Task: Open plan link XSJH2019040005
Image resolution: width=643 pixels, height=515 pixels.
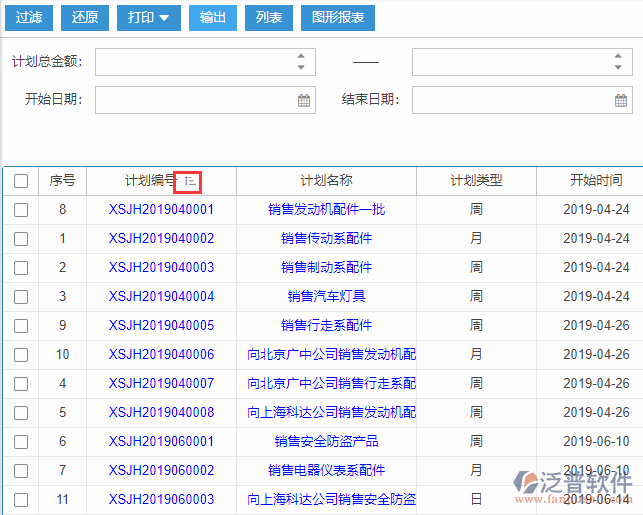Action: [x=161, y=326]
